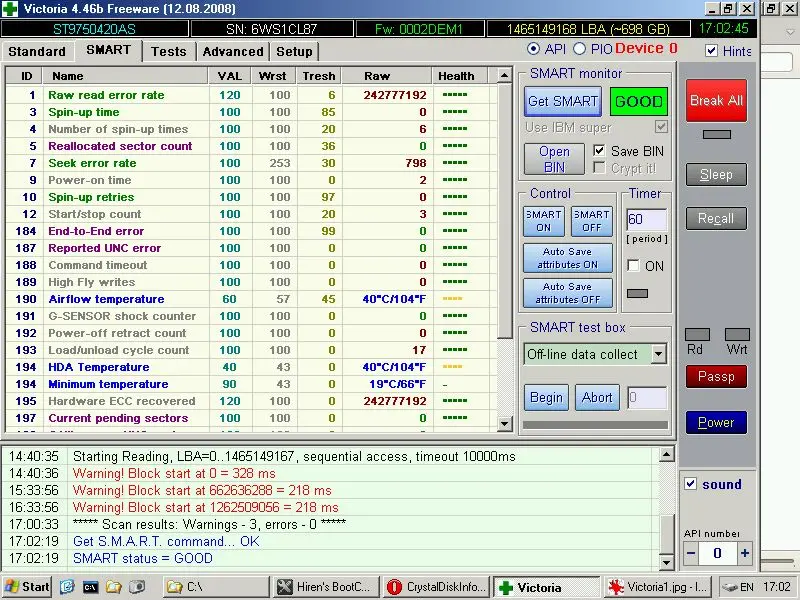Click the red Break All button
Screen dimensions: 800x600
click(716, 101)
